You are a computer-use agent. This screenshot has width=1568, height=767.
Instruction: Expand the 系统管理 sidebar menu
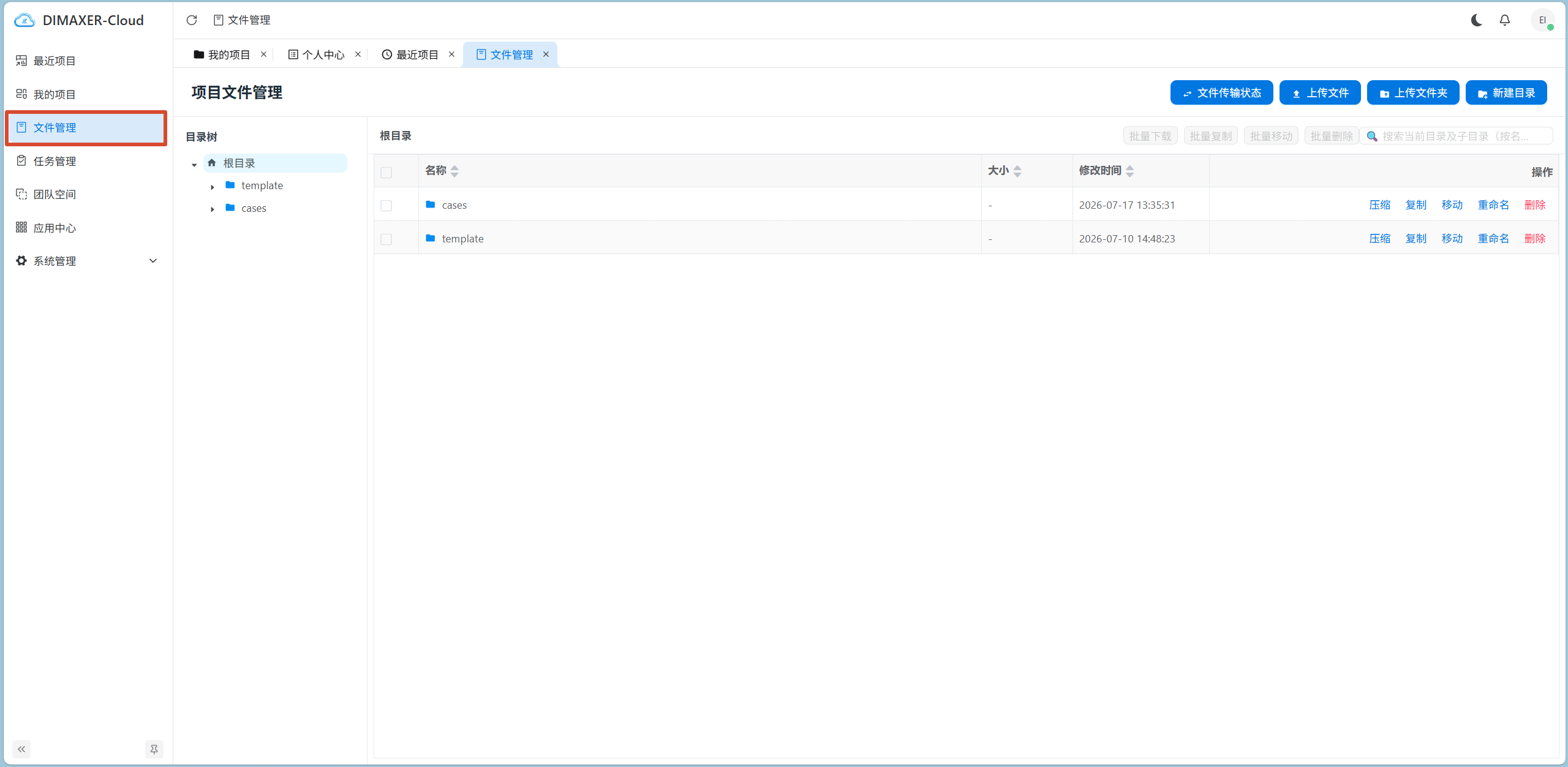coord(86,261)
